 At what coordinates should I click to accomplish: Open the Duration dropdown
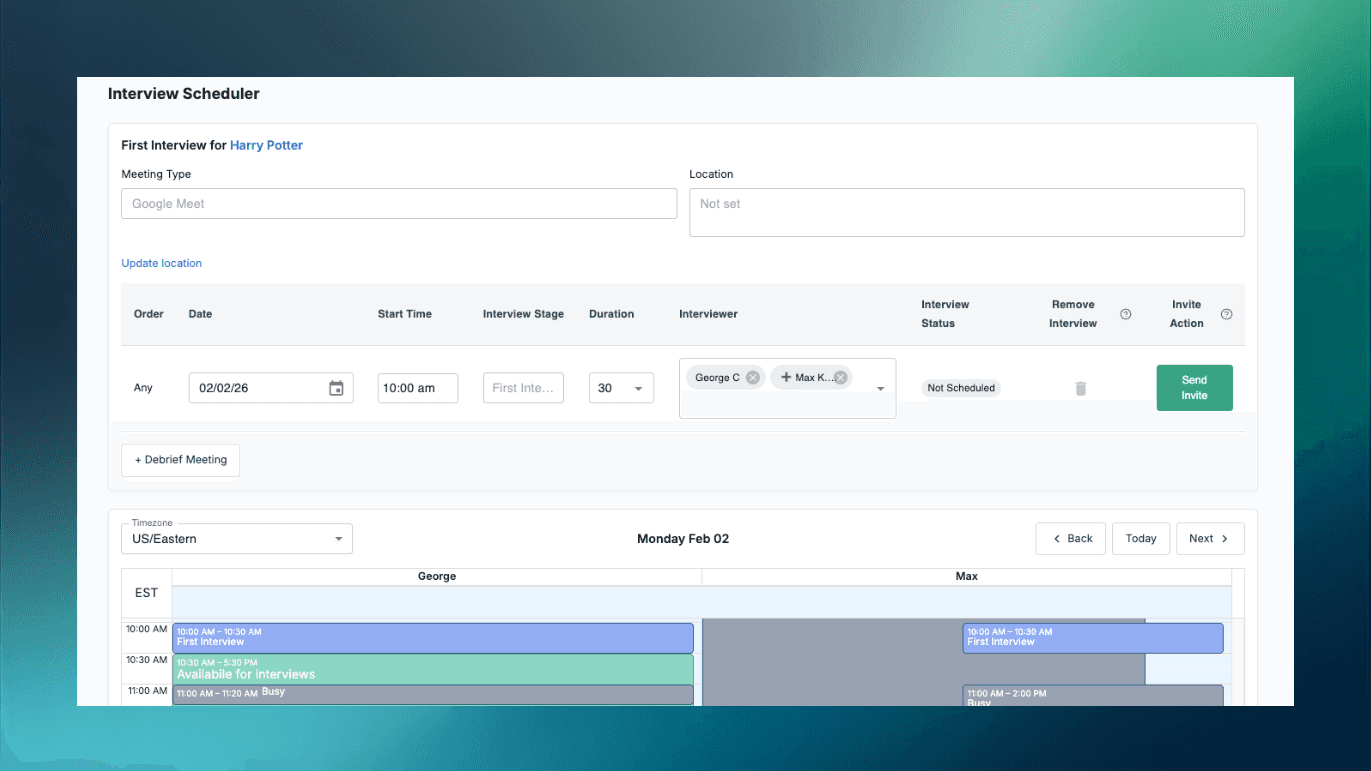[621, 388]
